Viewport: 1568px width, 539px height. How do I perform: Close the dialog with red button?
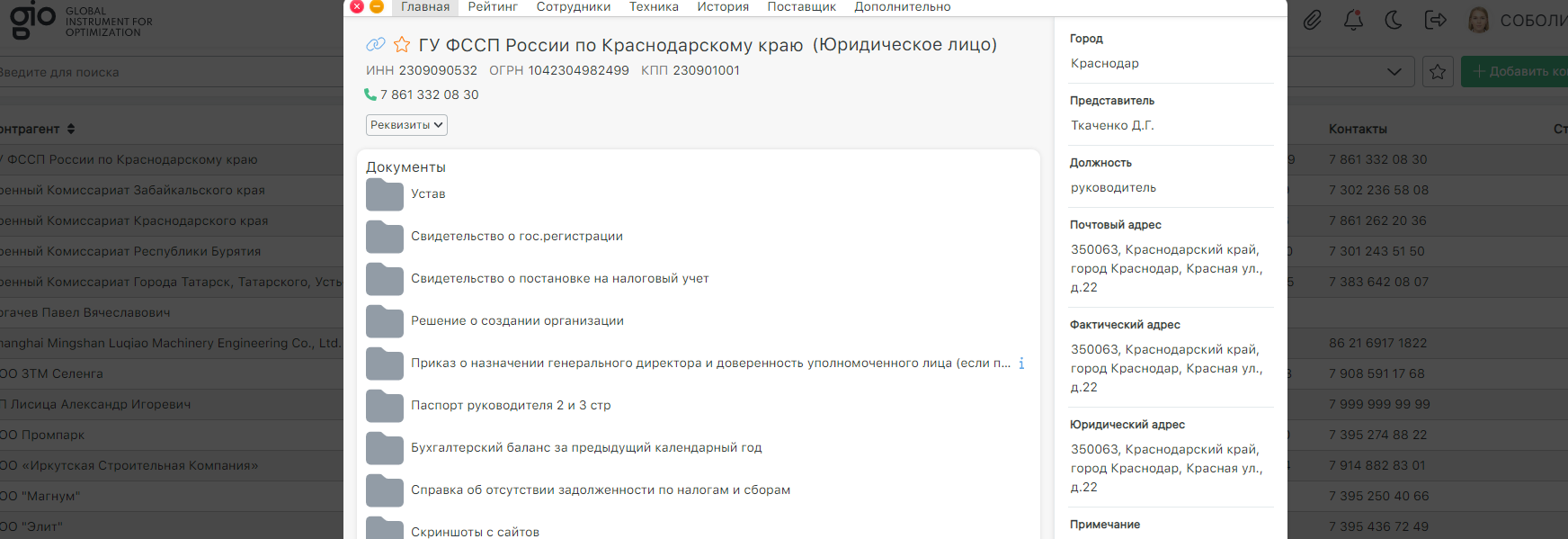pyautogui.click(x=357, y=6)
